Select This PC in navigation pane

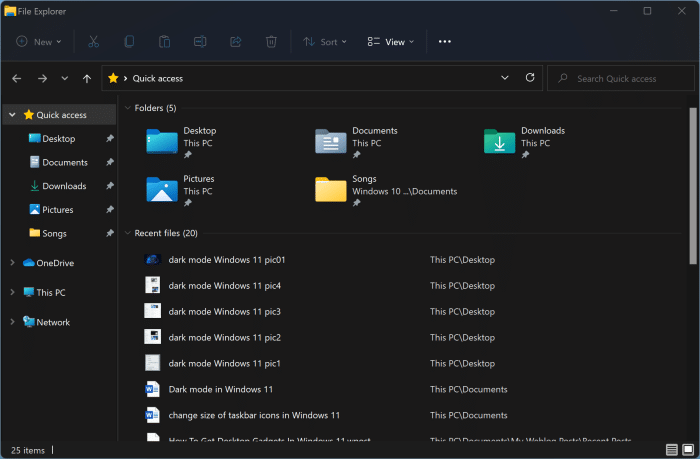coord(50,292)
